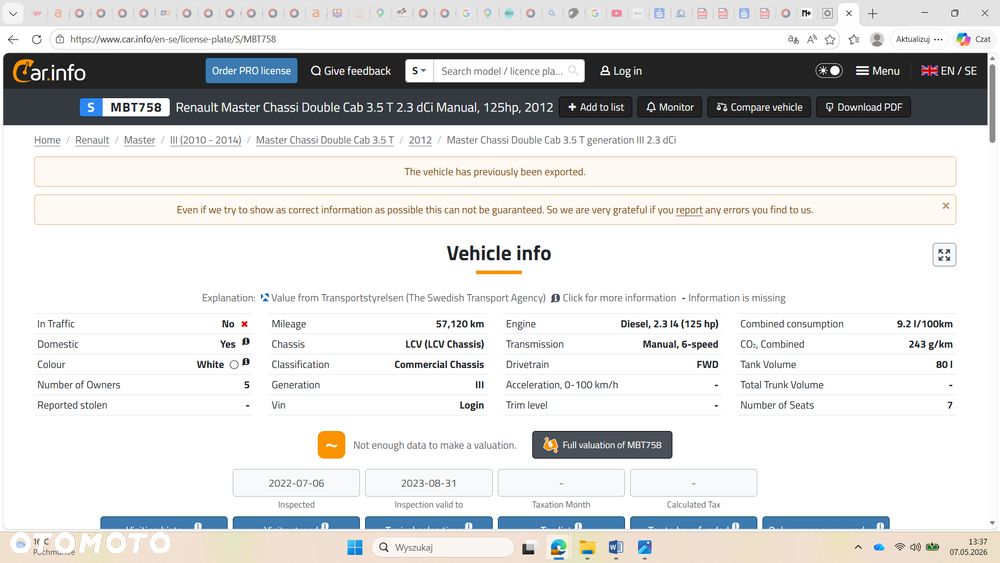The width and height of the screenshot is (1000, 563).
Task: Expand Vehicle info to fullscreen
Action: click(x=944, y=255)
